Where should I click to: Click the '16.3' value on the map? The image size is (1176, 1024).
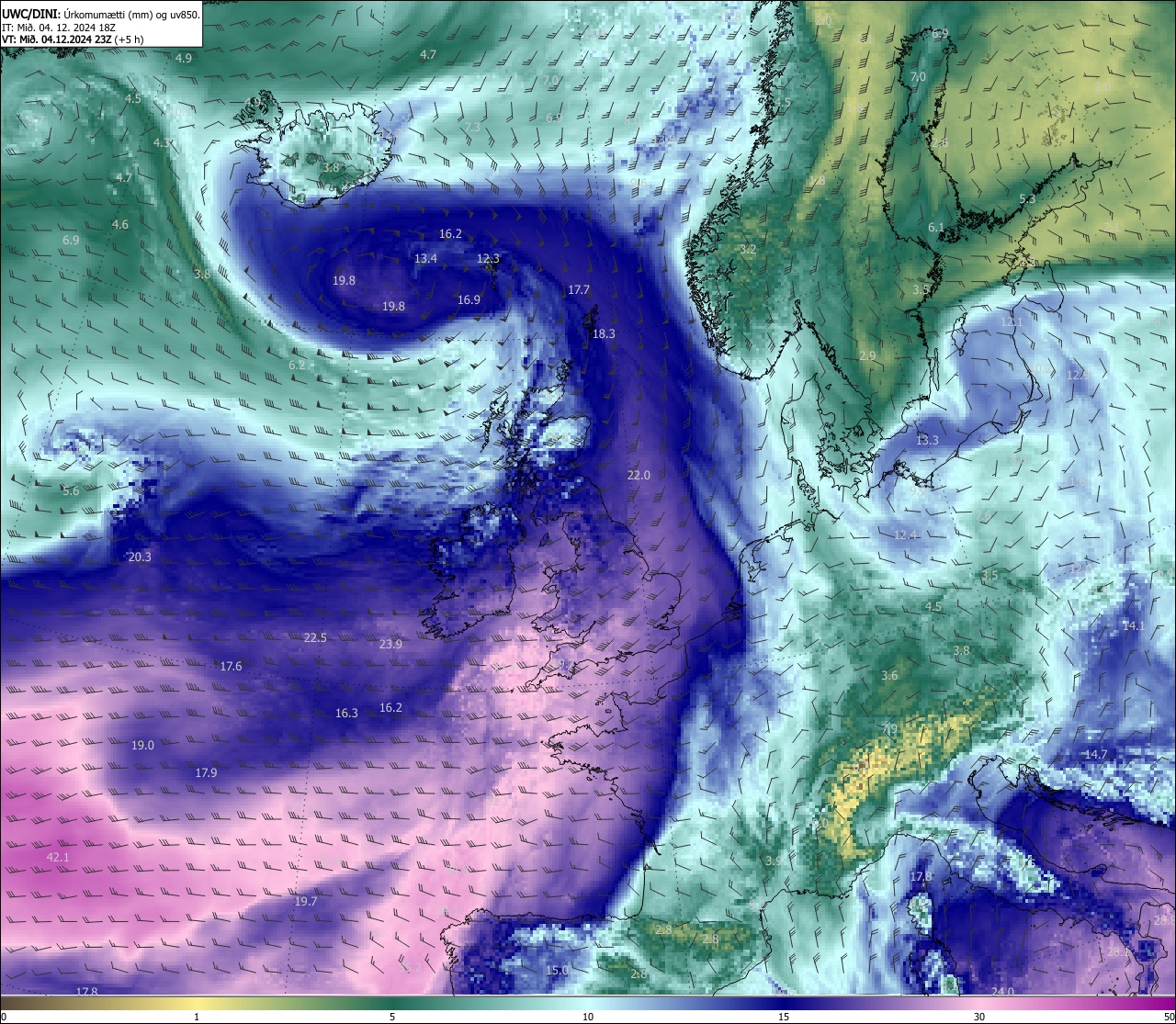(x=346, y=713)
